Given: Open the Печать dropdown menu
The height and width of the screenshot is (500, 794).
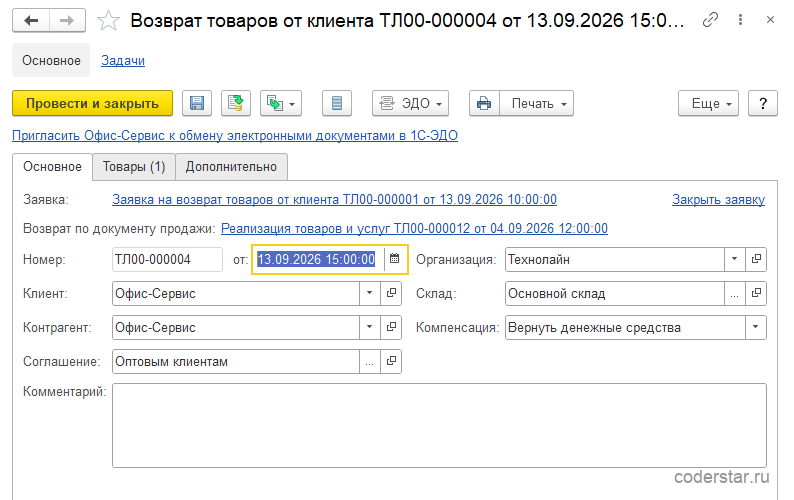Looking at the screenshot, I should [537, 103].
